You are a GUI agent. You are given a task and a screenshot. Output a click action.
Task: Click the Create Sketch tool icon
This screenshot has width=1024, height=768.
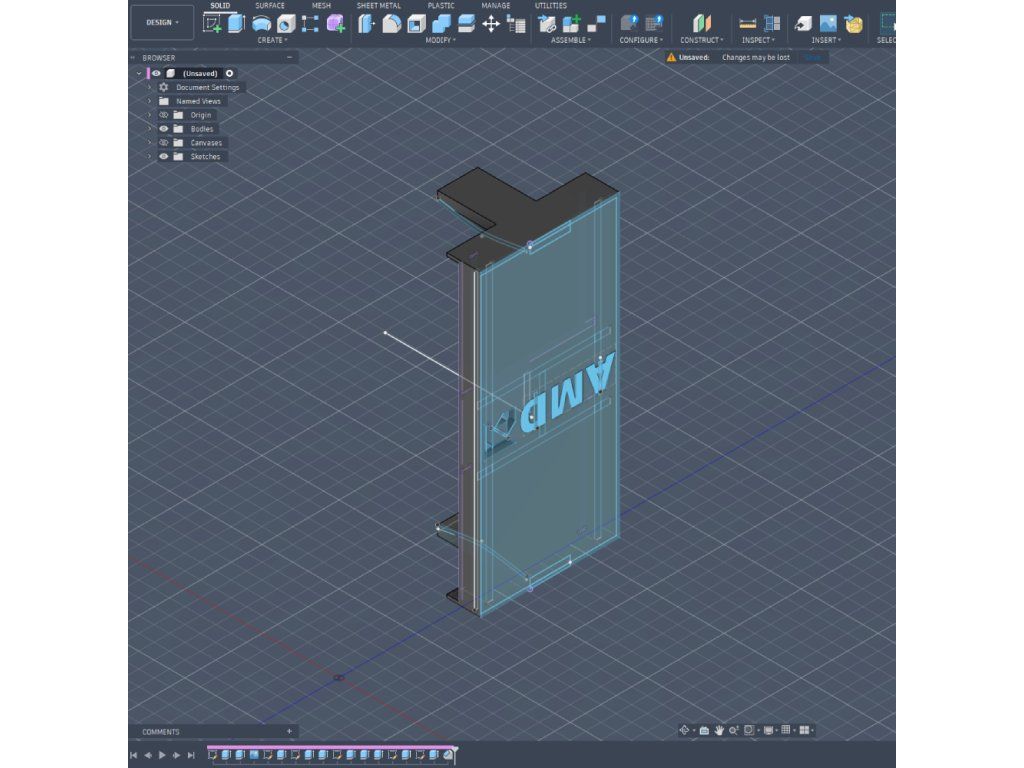point(212,23)
